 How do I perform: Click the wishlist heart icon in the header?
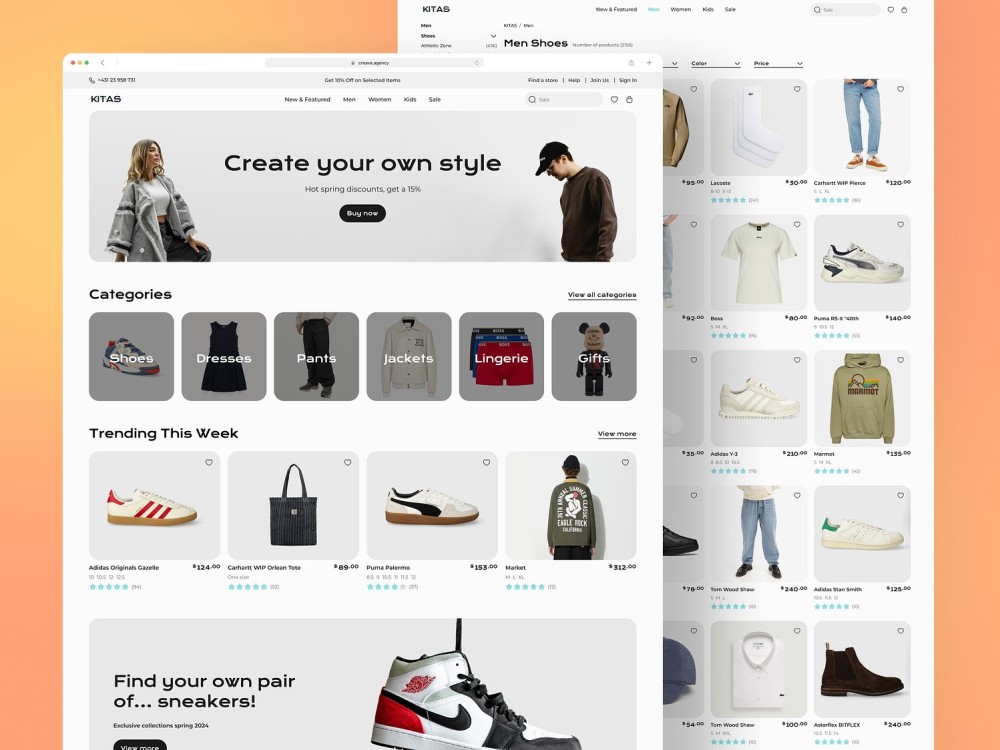pos(614,99)
